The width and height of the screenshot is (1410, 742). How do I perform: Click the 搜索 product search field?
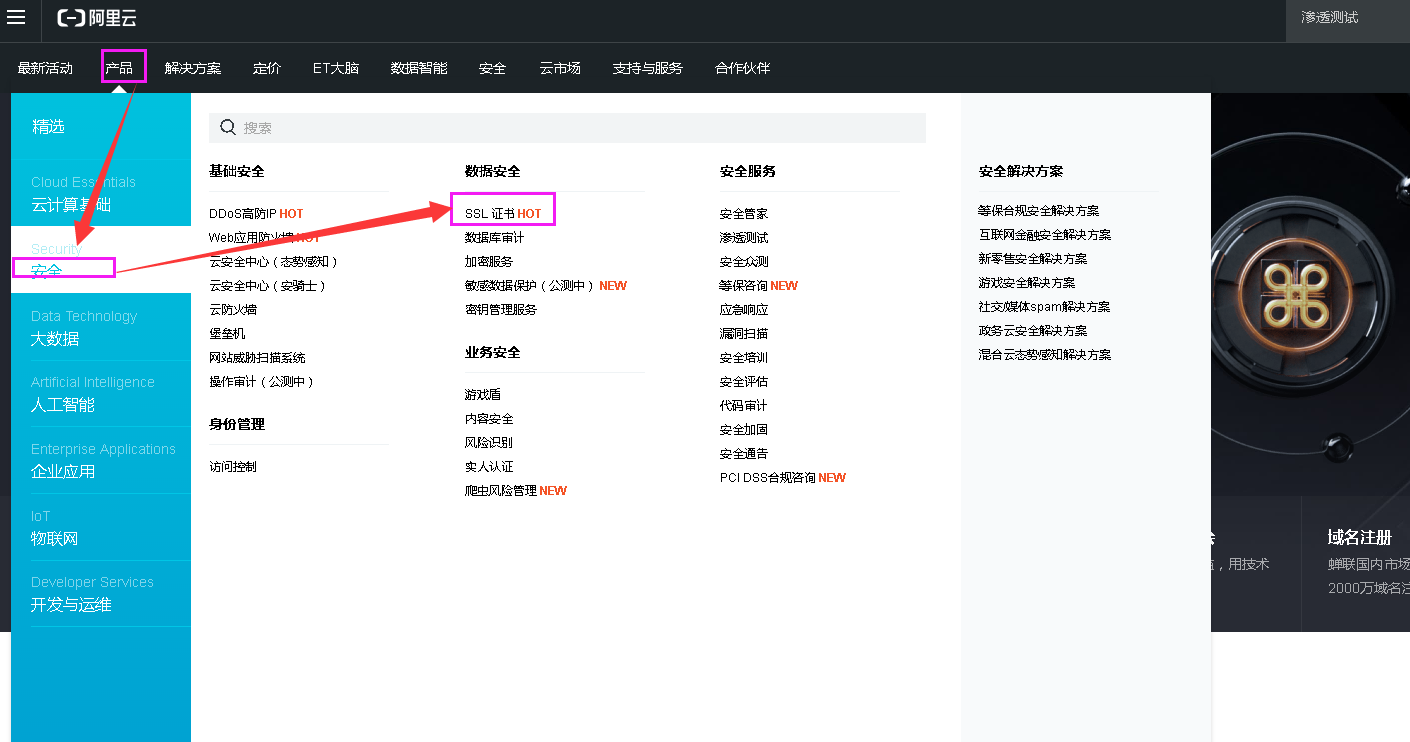(x=567, y=128)
